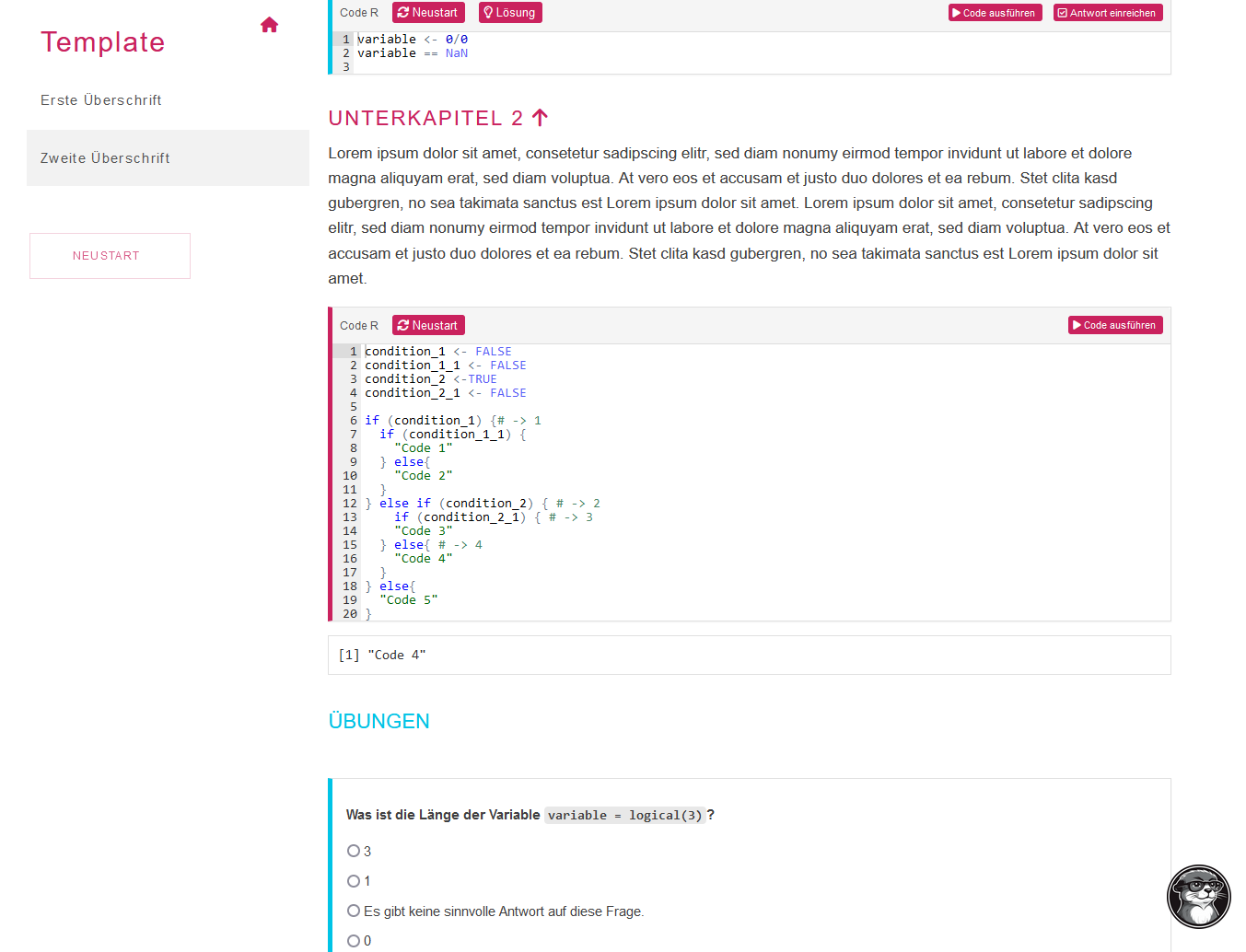1246x952 pixels.
Task: Click in the variable code editor
Action: [x=751, y=53]
